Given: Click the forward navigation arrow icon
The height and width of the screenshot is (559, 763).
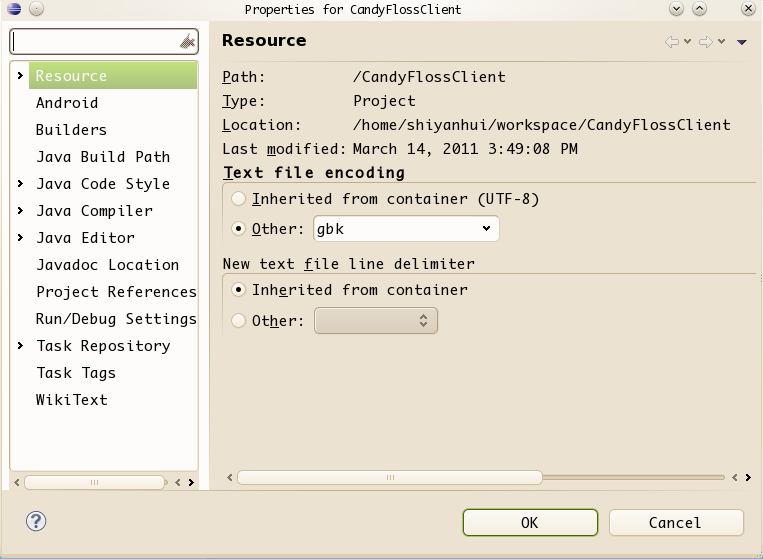Looking at the screenshot, I should (705, 42).
